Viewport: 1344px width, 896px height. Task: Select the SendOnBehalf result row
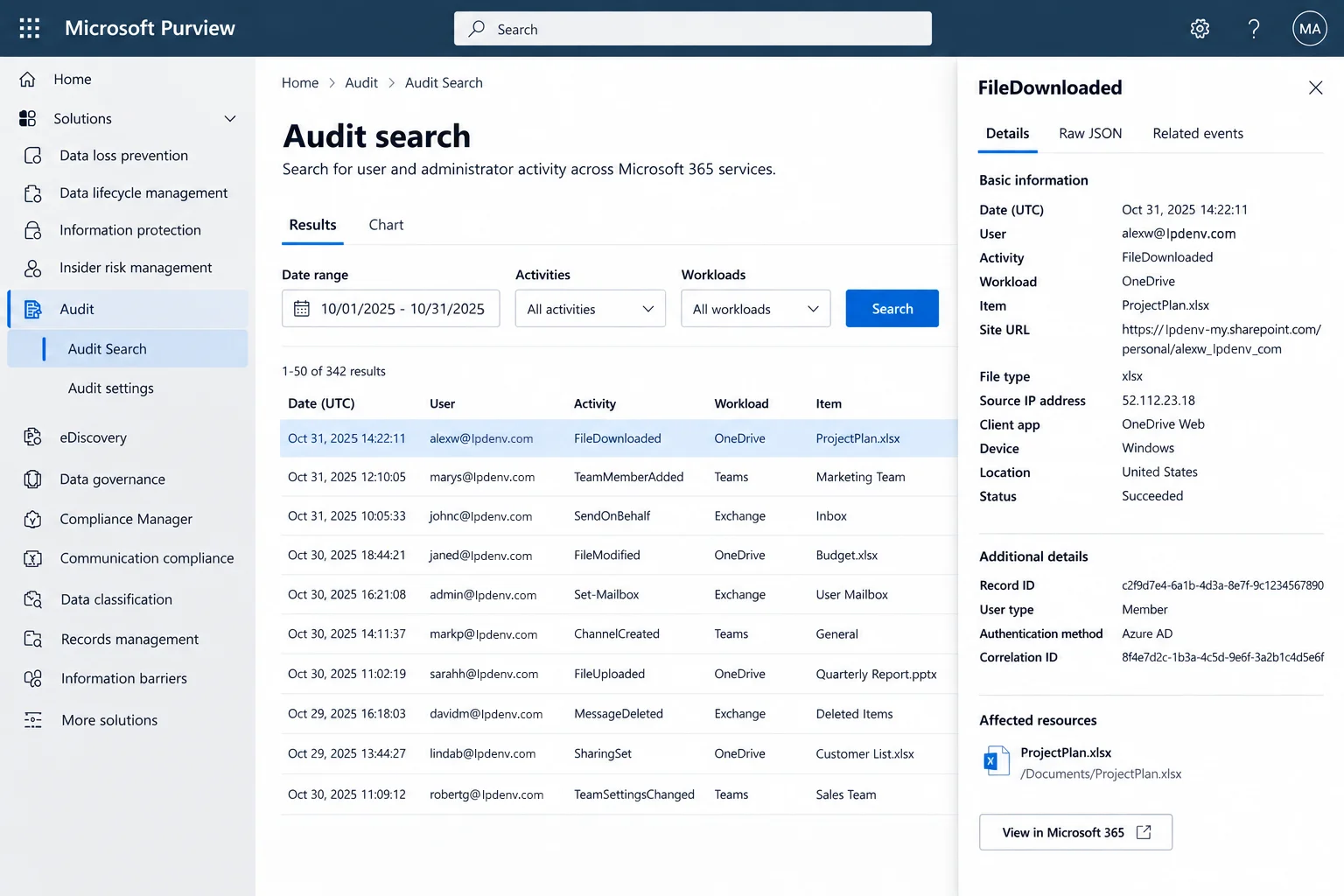tap(619, 516)
